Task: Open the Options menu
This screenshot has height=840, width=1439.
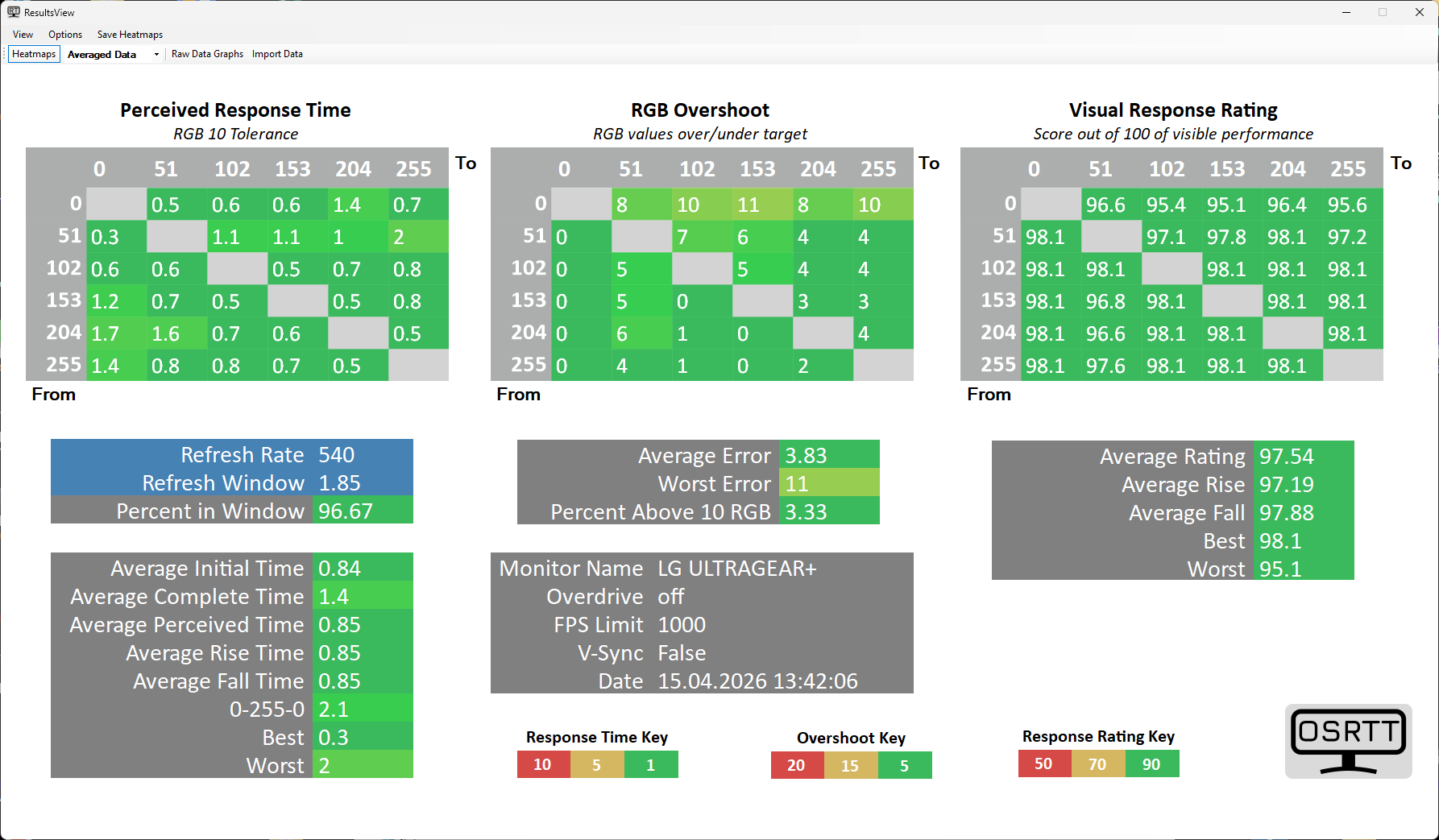Action: [x=65, y=35]
